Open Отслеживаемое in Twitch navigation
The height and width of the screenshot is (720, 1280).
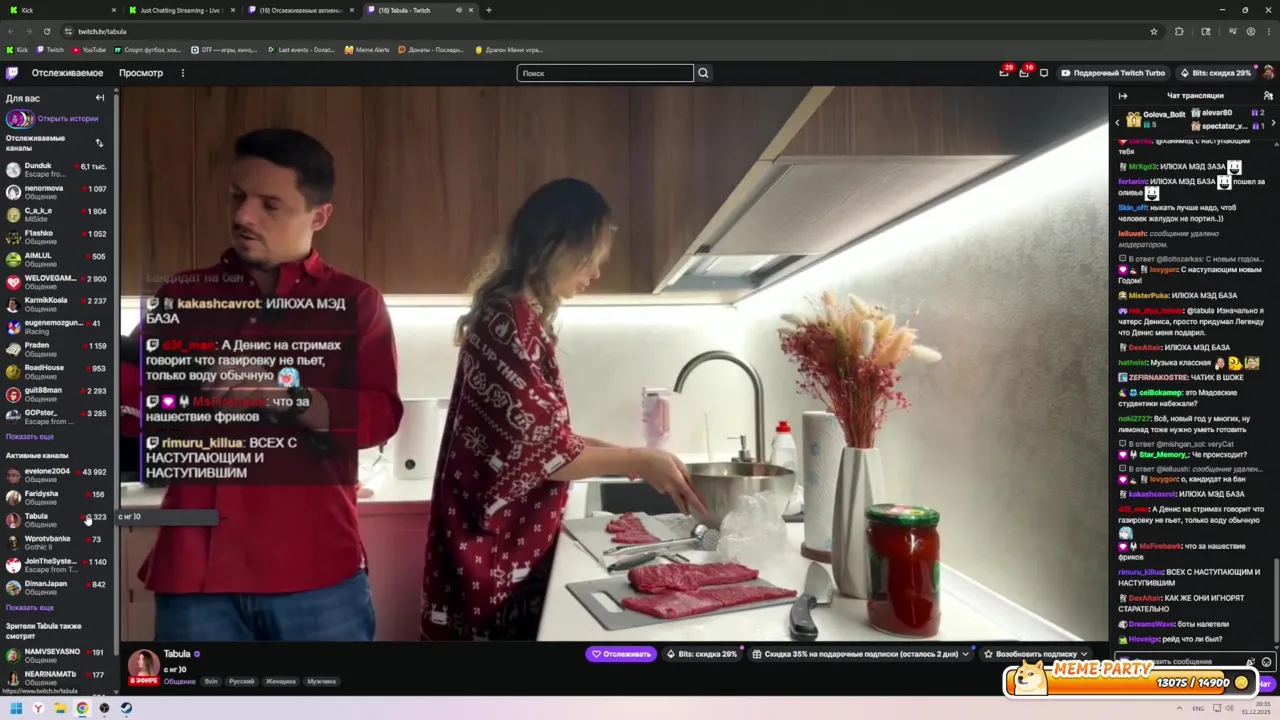[x=67, y=73]
